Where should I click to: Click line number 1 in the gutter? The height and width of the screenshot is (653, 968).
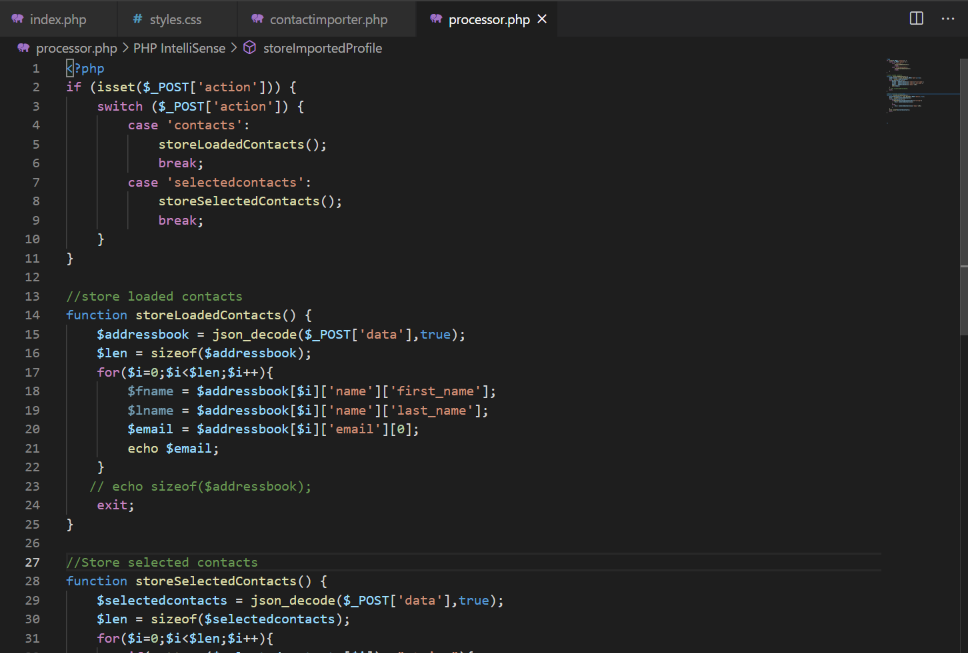[36, 69]
